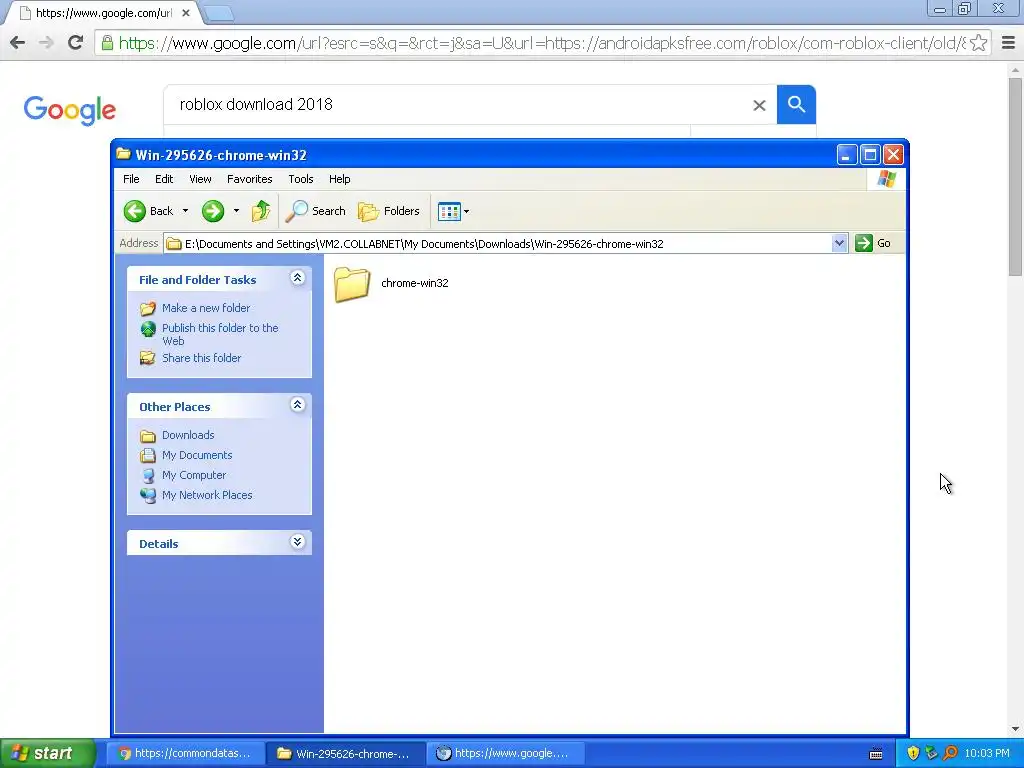Click Make a new folder
The image size is (1024, 768).
tap(206, 308)
